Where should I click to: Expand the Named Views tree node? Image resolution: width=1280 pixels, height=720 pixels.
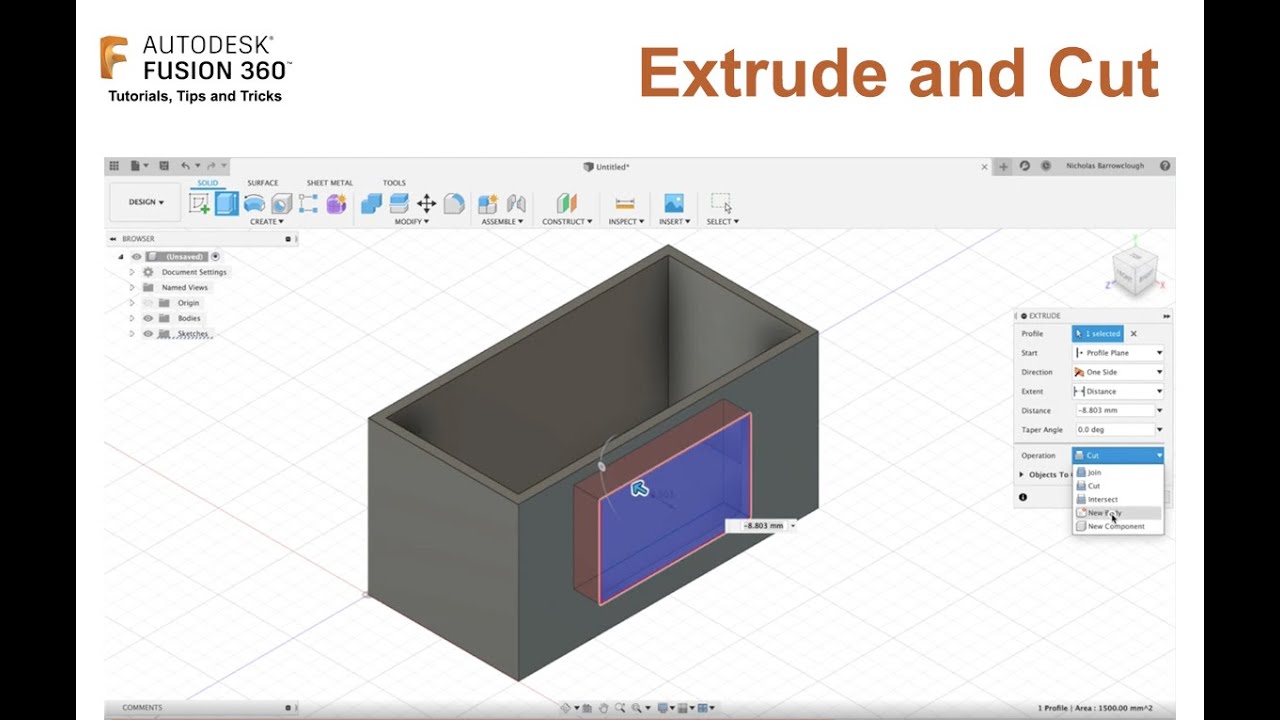[x=131, y=287]
